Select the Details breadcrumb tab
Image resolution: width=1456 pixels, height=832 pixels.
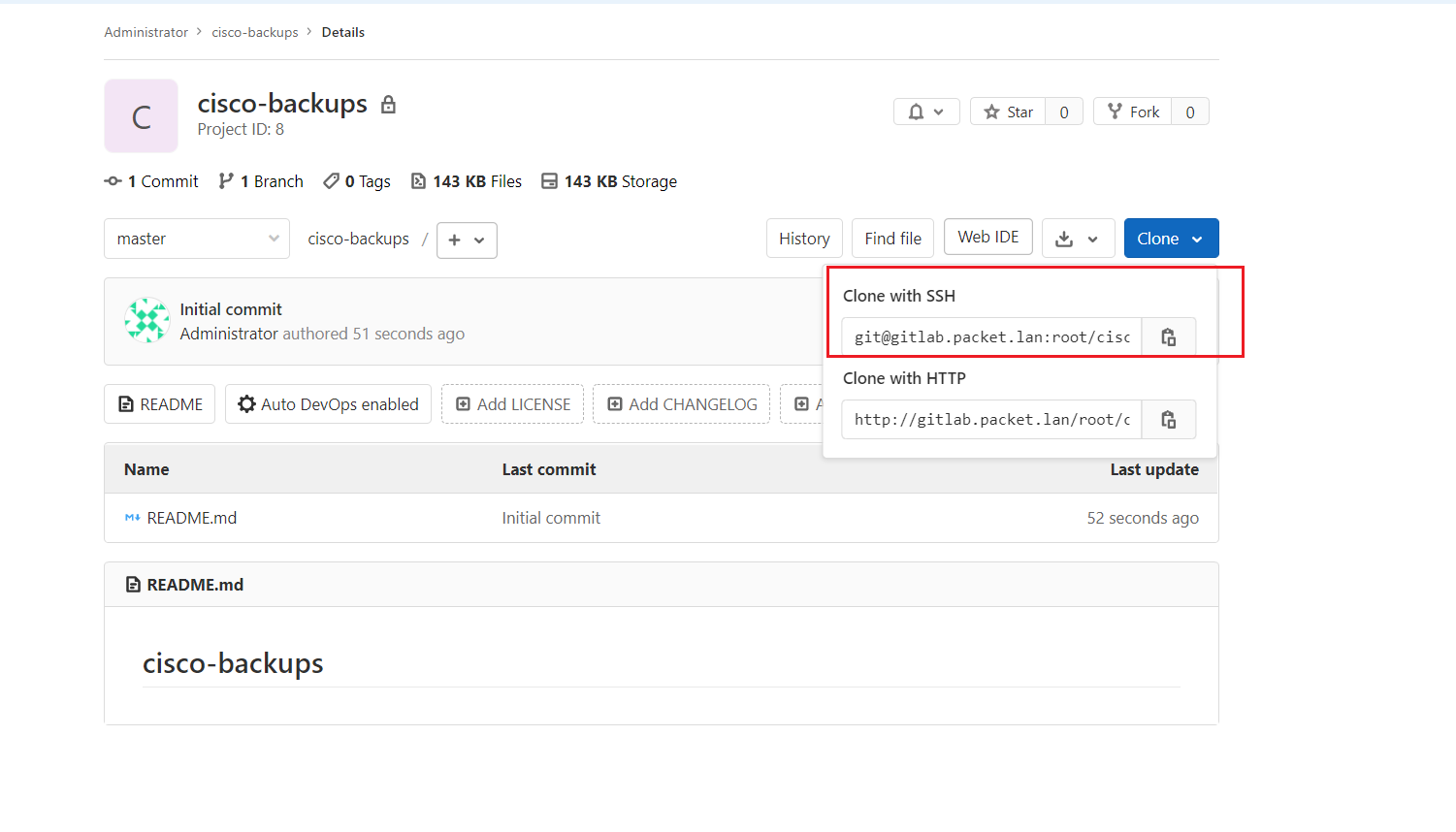pyautogui.click(x=343, y=32)
